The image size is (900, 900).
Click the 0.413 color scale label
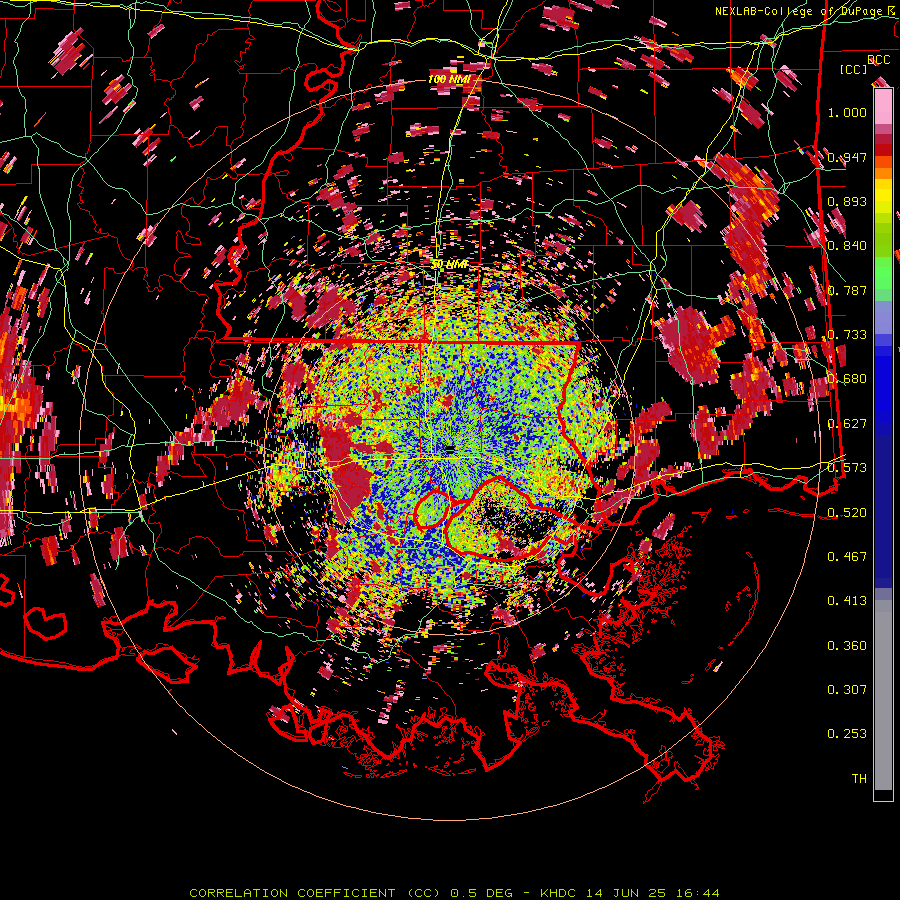847,601
